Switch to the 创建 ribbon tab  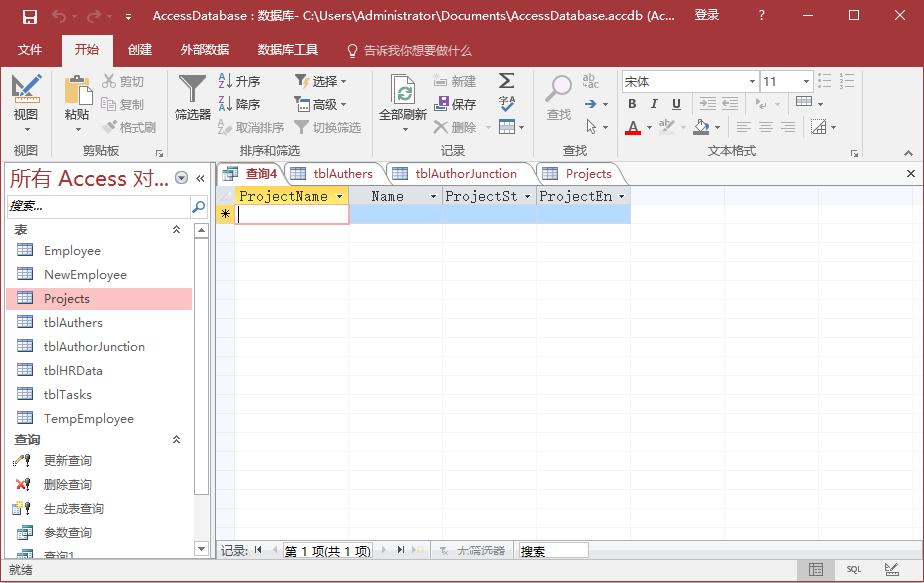[140, 50]
